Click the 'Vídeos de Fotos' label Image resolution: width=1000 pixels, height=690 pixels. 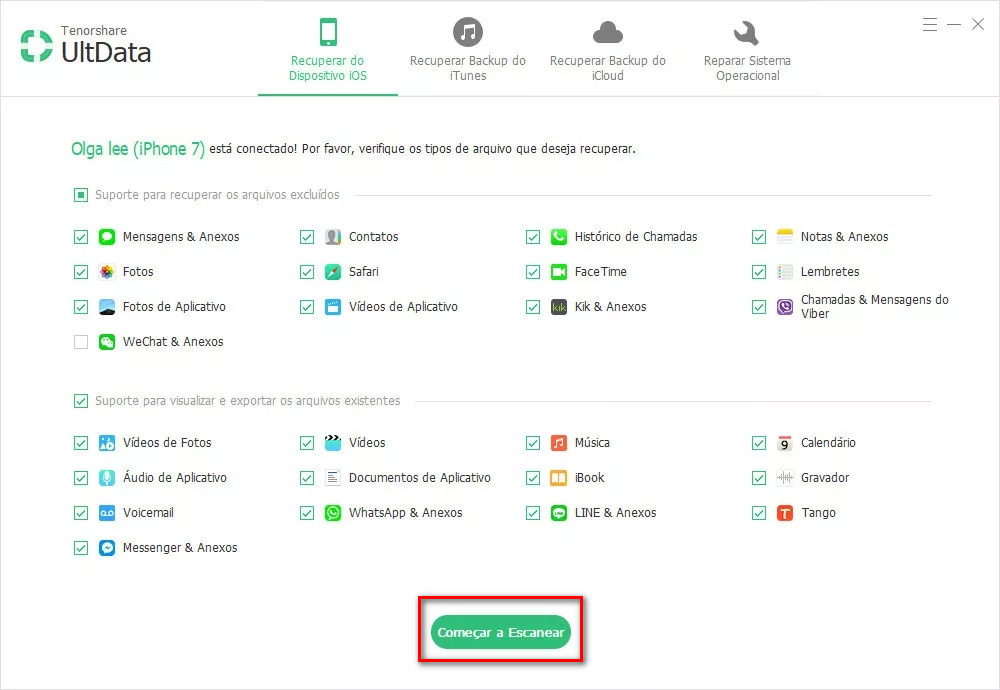167,443
